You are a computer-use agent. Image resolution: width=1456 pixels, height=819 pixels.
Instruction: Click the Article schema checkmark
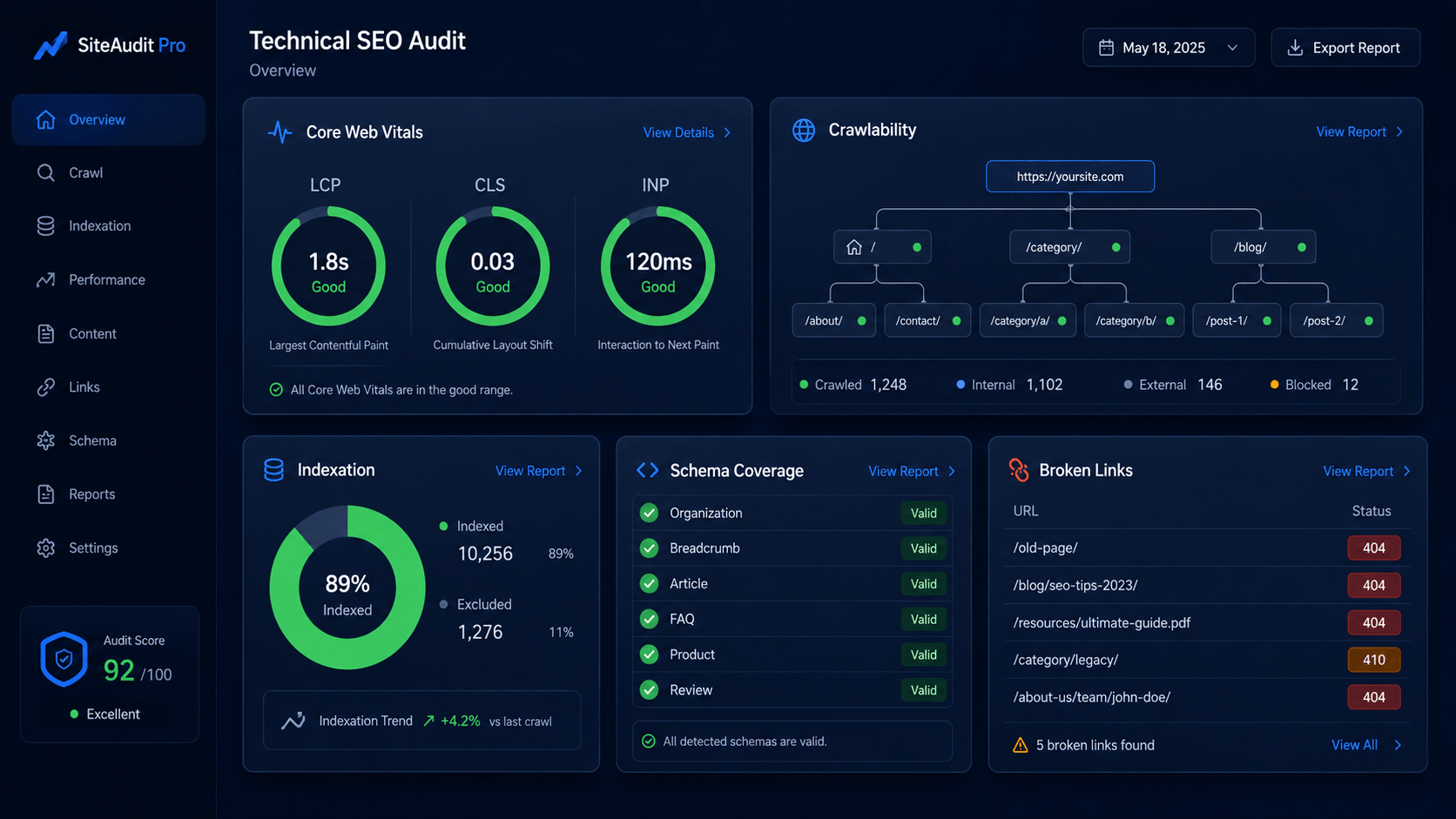[649, 584]
